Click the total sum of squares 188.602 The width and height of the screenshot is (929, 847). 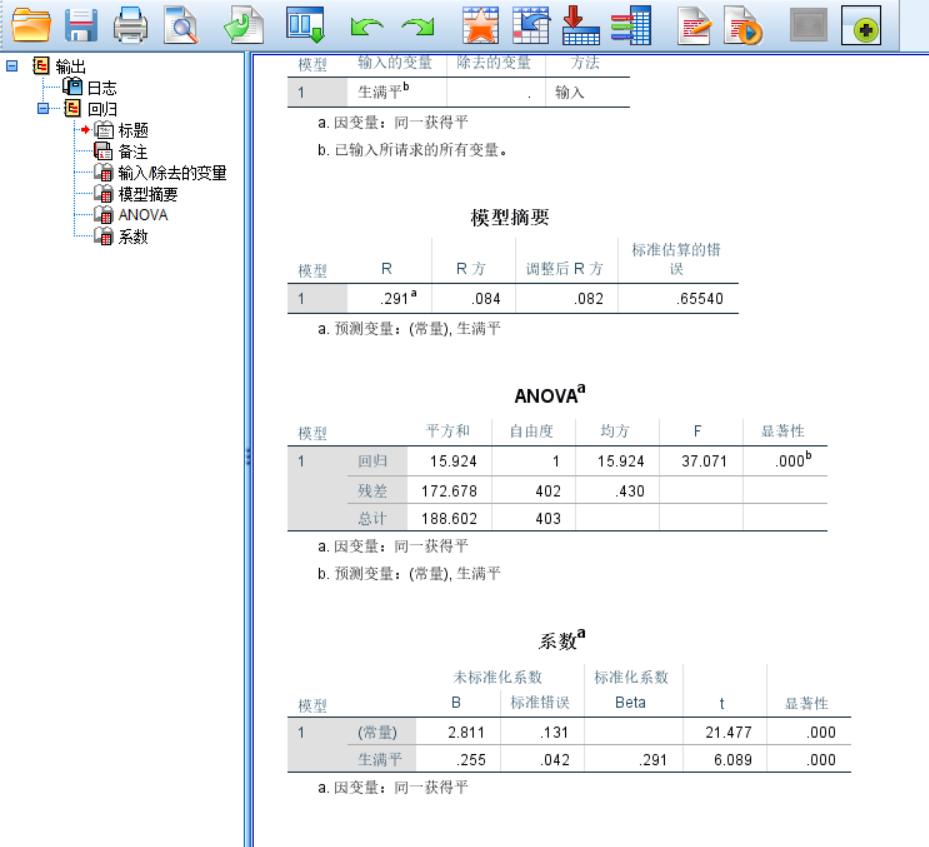coord(449,519)
